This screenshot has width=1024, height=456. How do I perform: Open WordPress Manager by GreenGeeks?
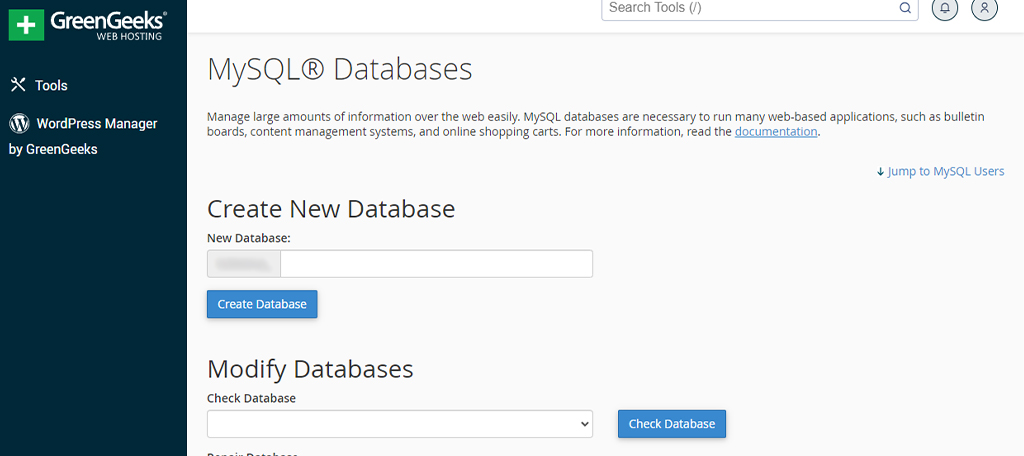click(83, 136)
